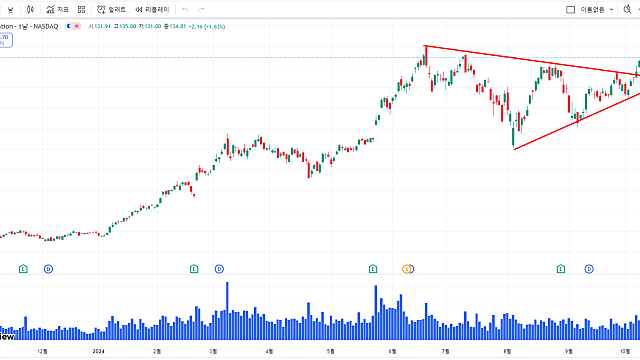640x360 pixels.
Task: Open the quick search magnifier icon
Action: click(627, 9)
